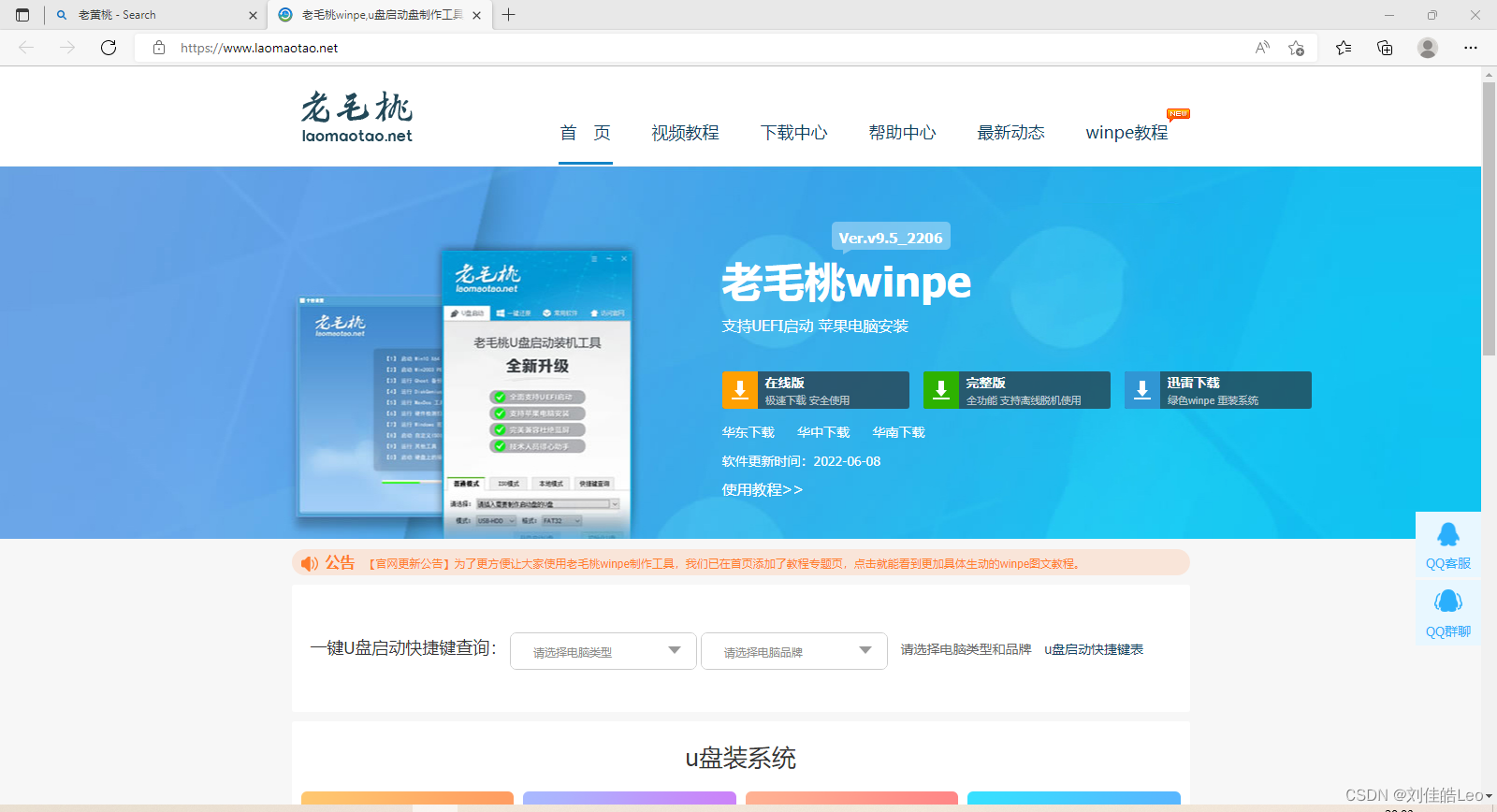Switch to the 老黃桃 - Search tab
Viewport: 1497px width, 812px height.
click(x=154, y=15)
